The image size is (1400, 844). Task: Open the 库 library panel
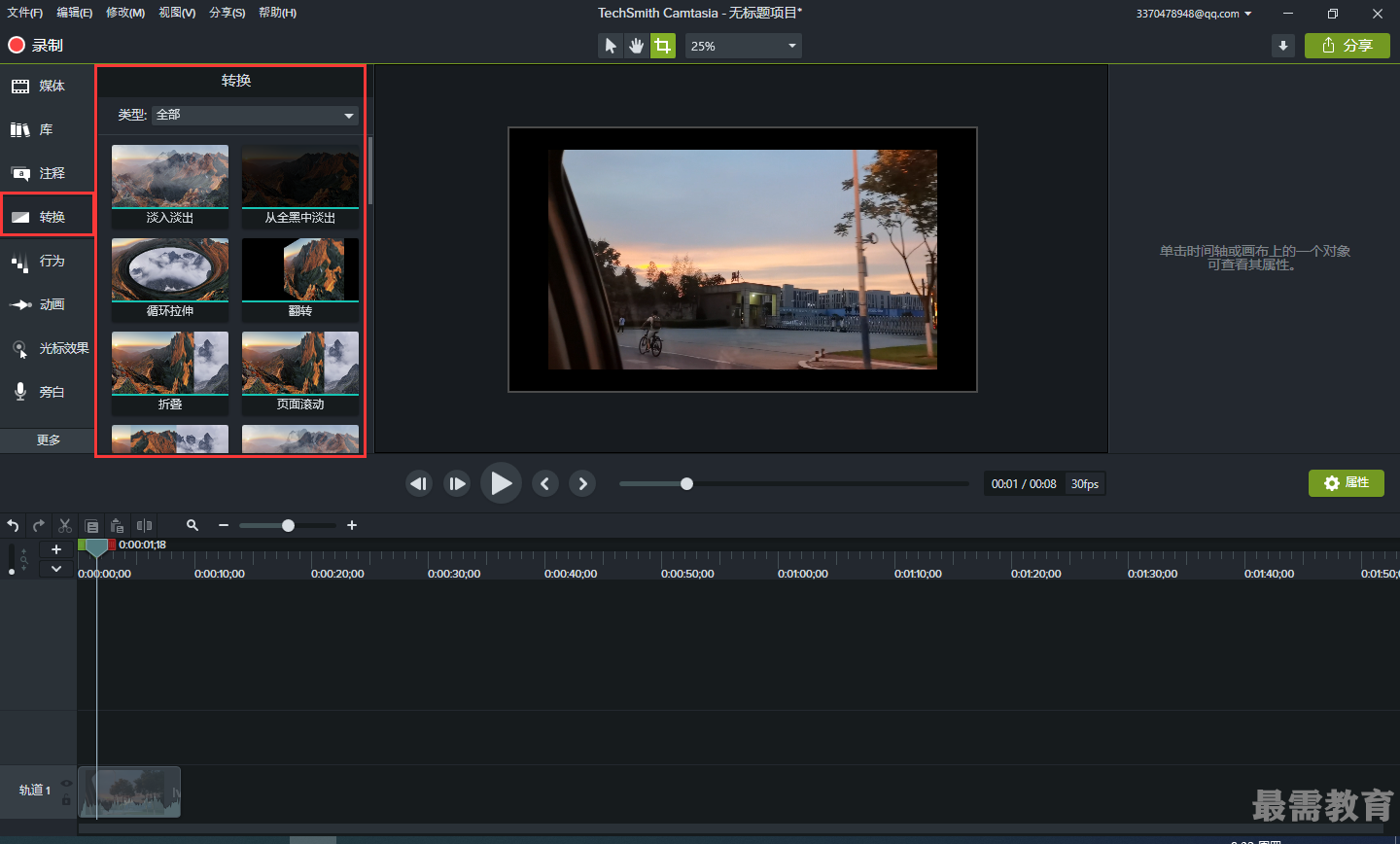[47, 129]
